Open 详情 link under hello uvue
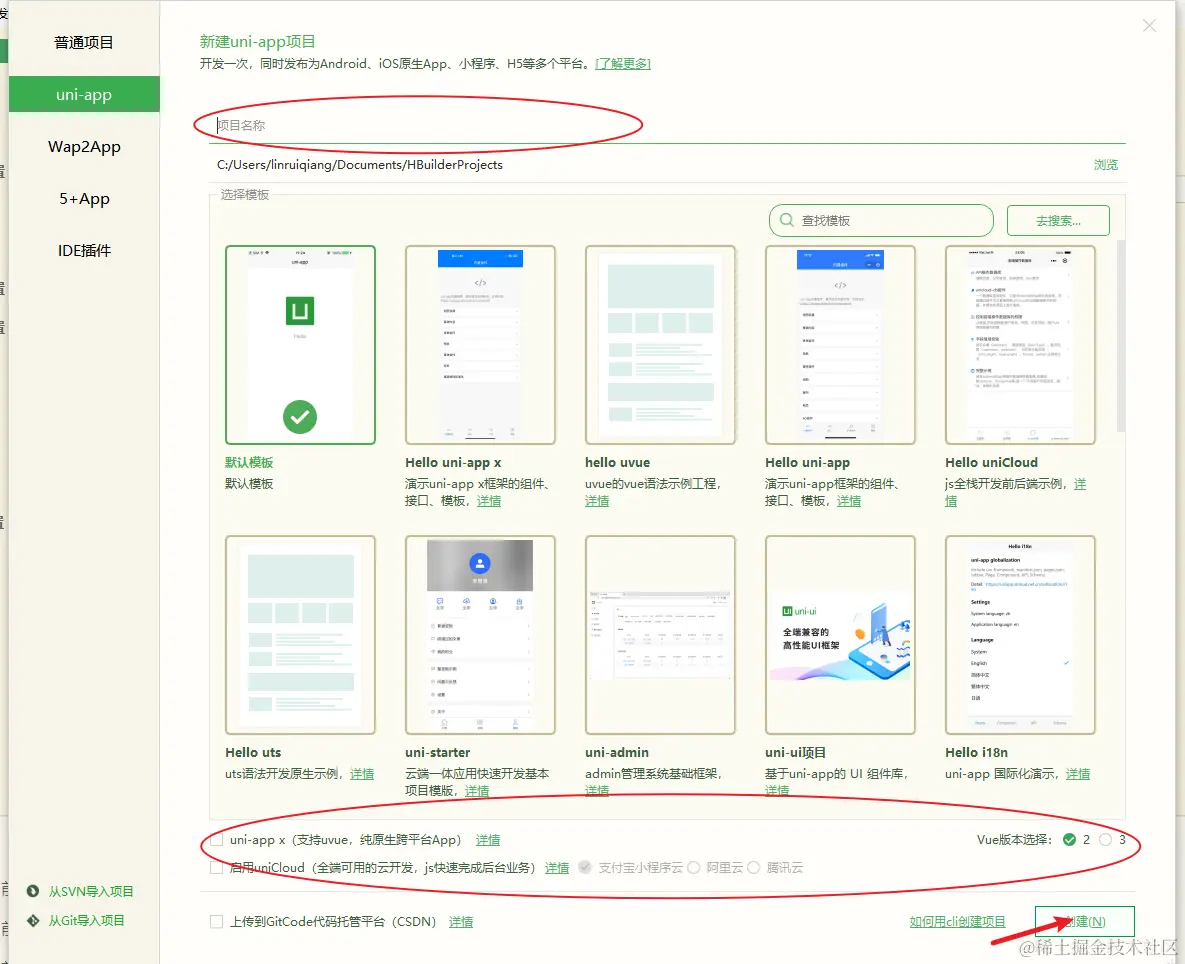 [x=596, y=501]
